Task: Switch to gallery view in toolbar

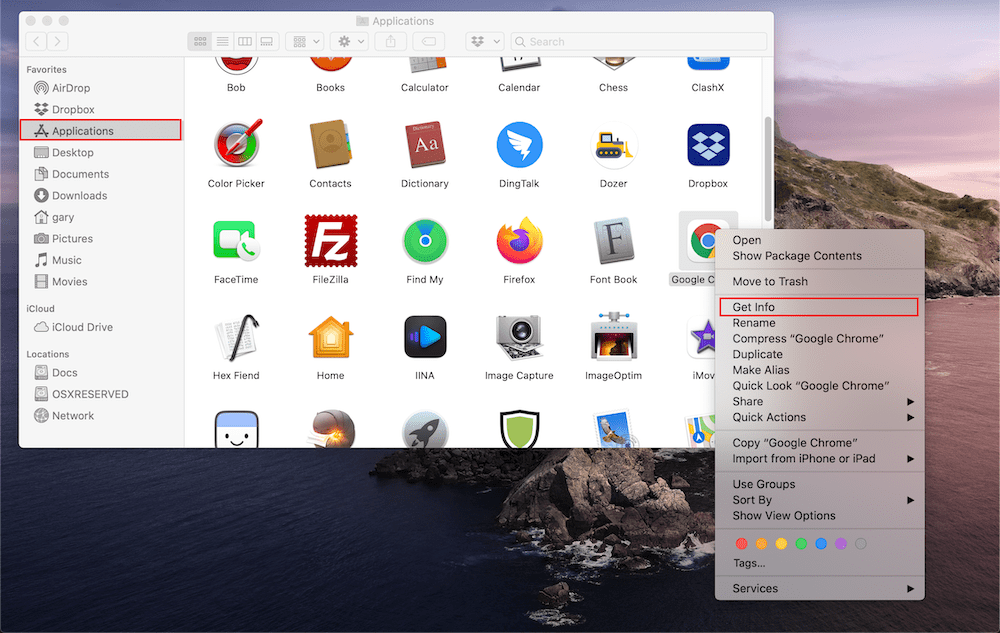Action: (x=267, y=41)
